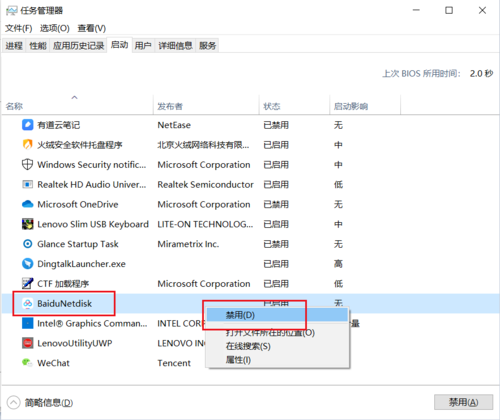The width and height of the screenshot is (500, 420).
Task: Minimize the Task Manager window
Action: [x=416, y=10]
